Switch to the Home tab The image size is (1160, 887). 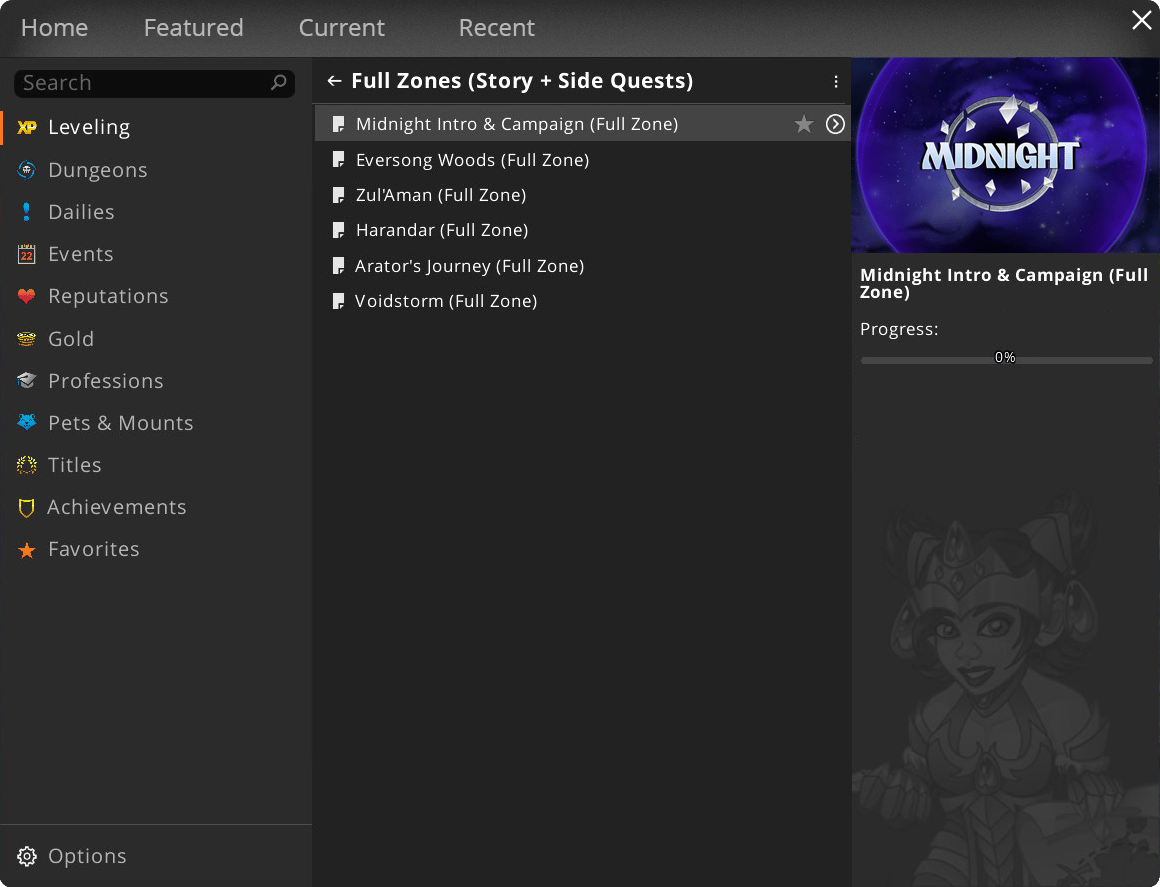click(x=55, y=27)
